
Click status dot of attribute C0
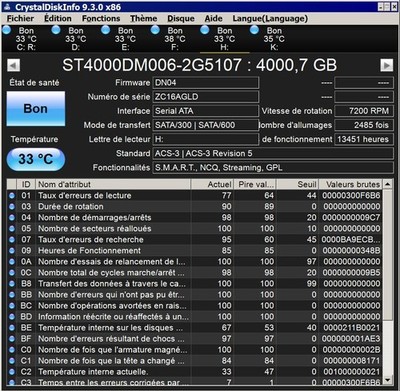[12, 350]
